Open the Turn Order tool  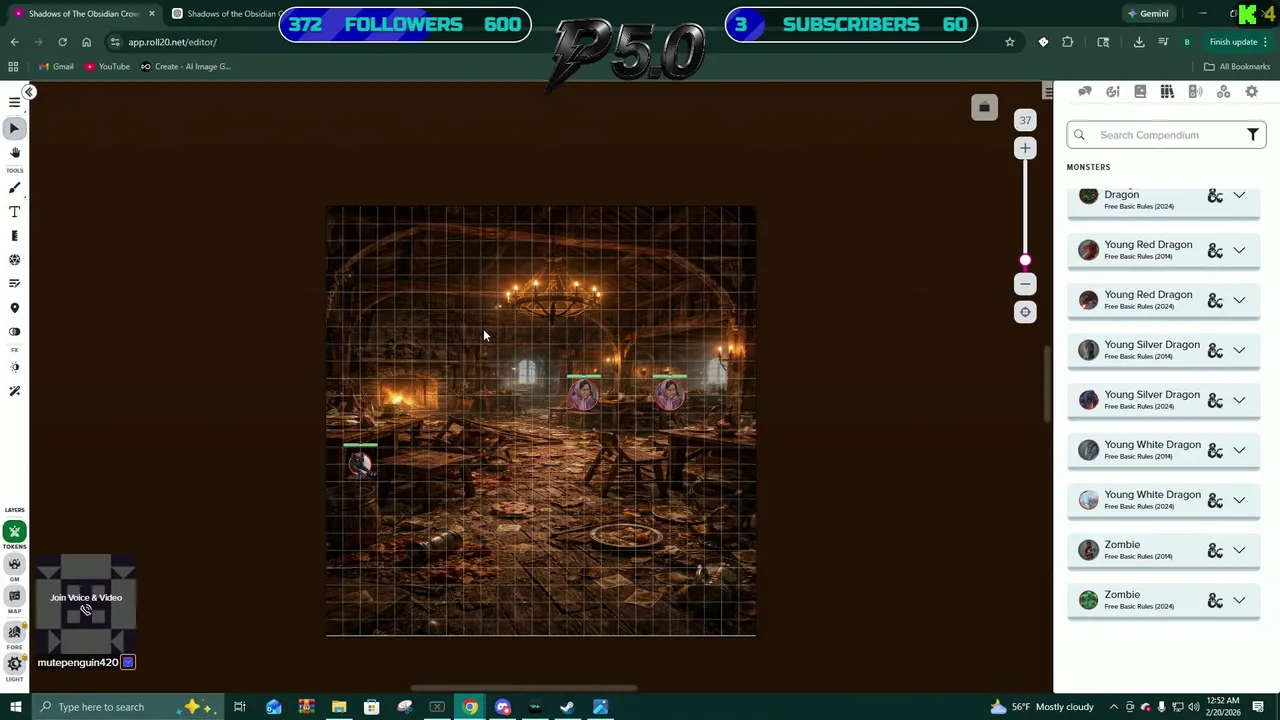(14, 284)
